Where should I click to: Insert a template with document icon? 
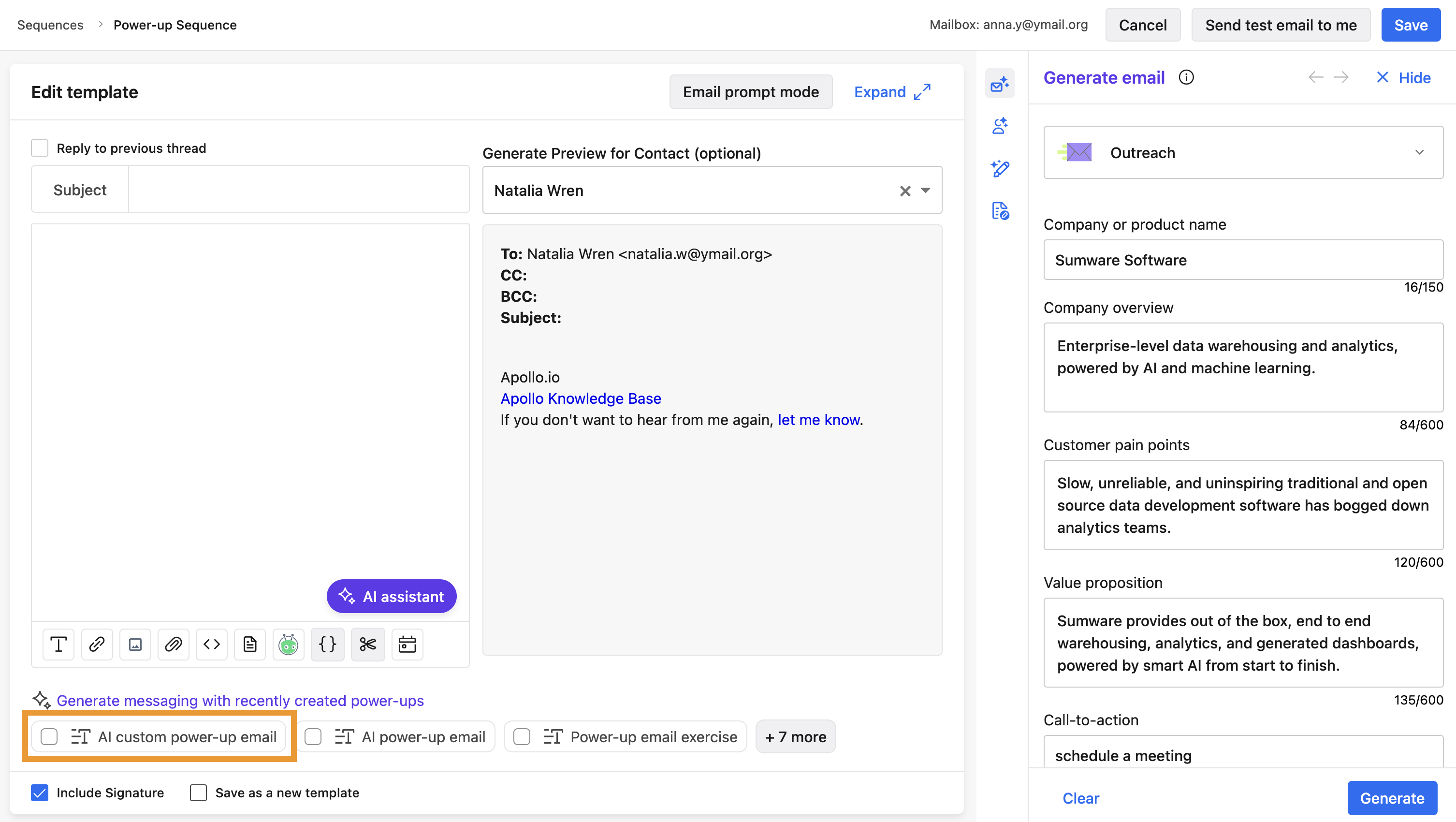(x=250, y=644)
